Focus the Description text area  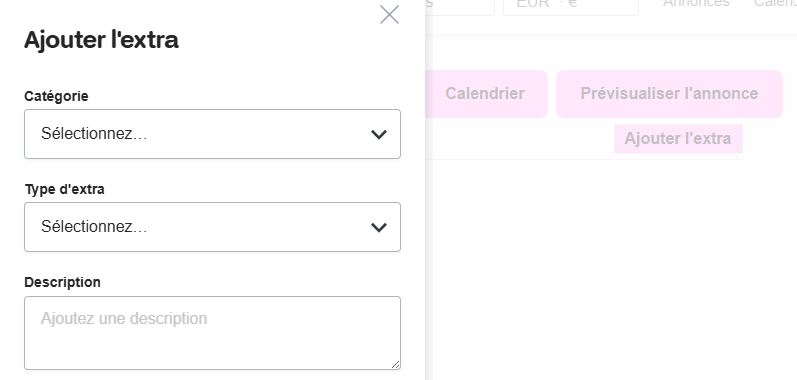click(212, 333)
